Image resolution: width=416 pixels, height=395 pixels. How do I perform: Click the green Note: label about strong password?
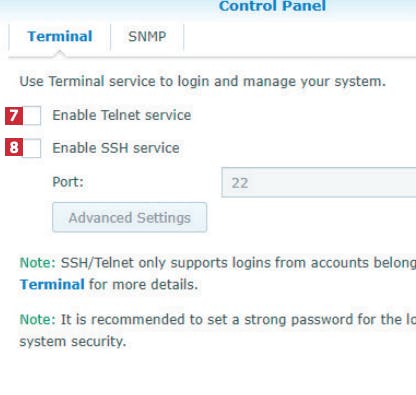[x=37, y=320]
